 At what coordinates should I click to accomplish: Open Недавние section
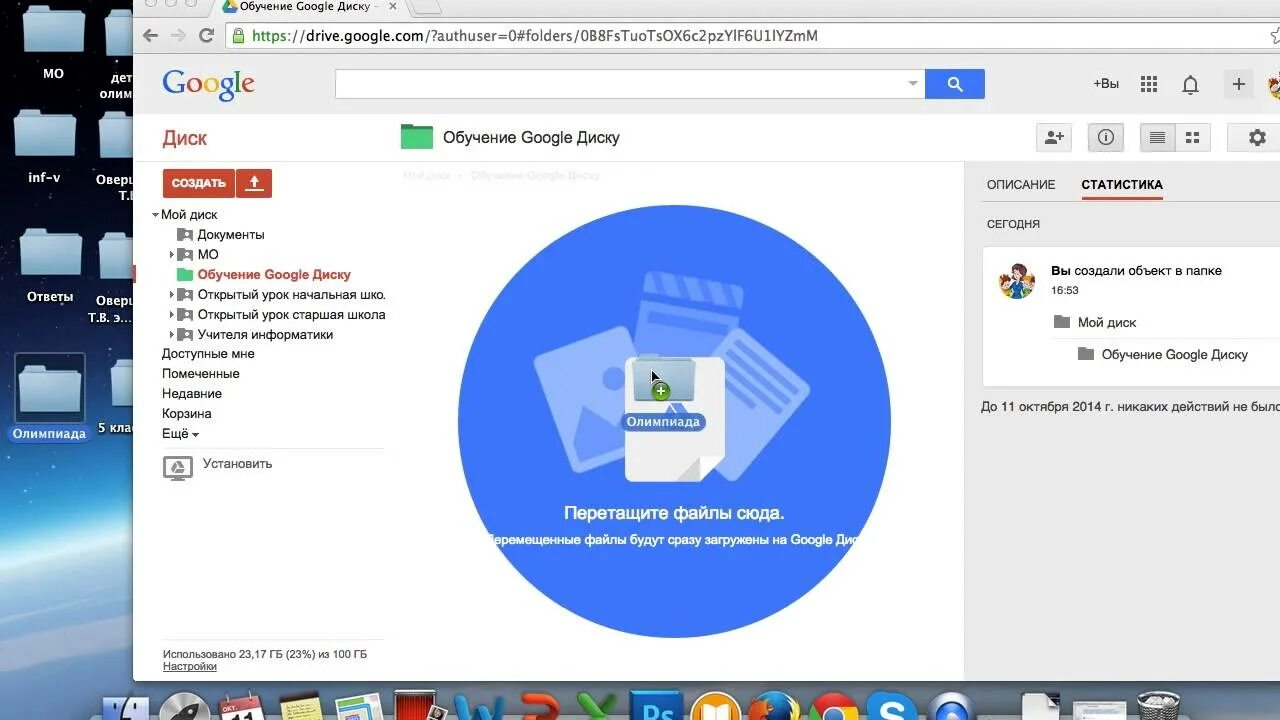[x=192, y=394]
